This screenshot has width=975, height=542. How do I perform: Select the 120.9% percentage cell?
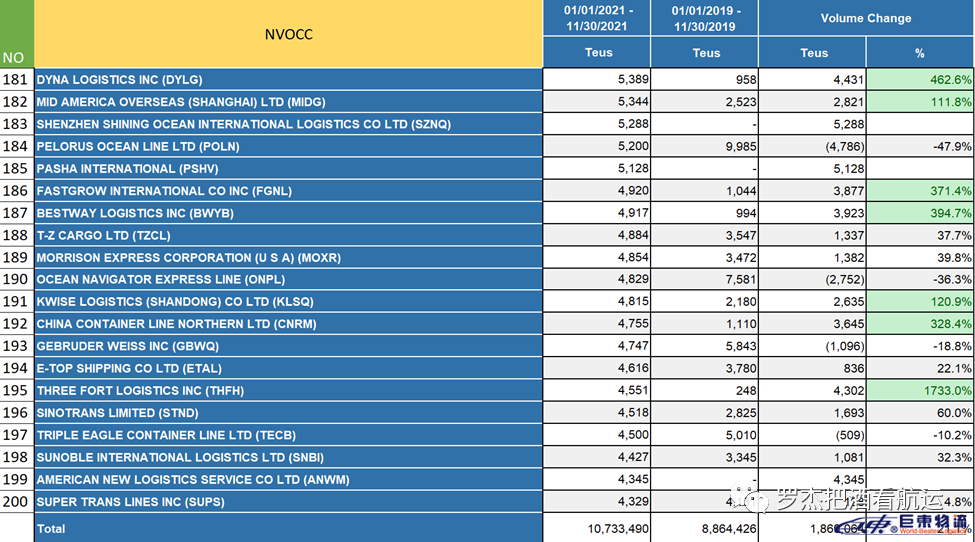[x=920, y=302]
